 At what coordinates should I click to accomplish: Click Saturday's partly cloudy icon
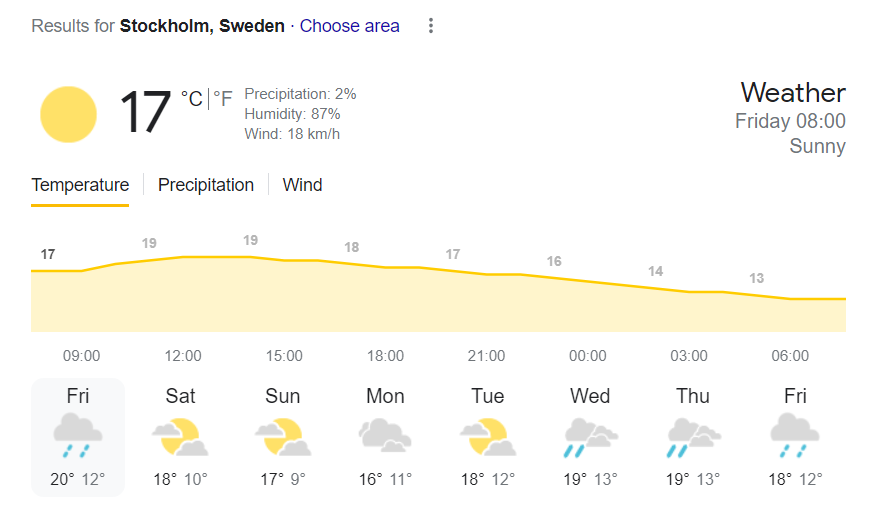tap(180, 437)
